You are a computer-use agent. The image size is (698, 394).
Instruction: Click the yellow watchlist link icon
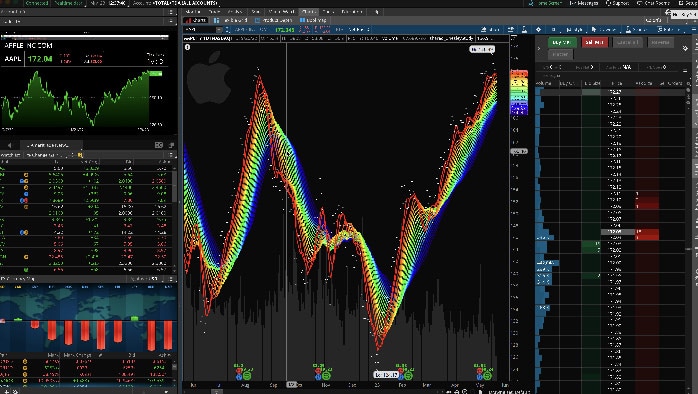tap(81, 155)
